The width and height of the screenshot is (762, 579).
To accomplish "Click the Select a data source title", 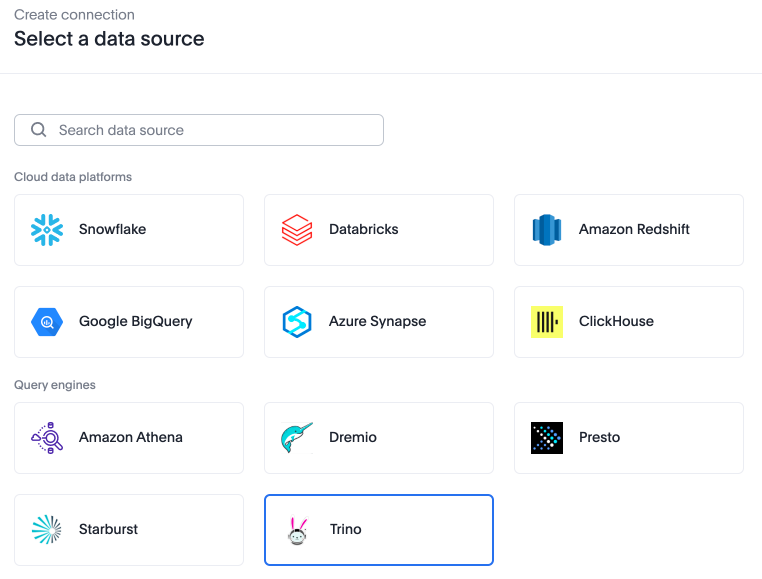I will (109, 39).
